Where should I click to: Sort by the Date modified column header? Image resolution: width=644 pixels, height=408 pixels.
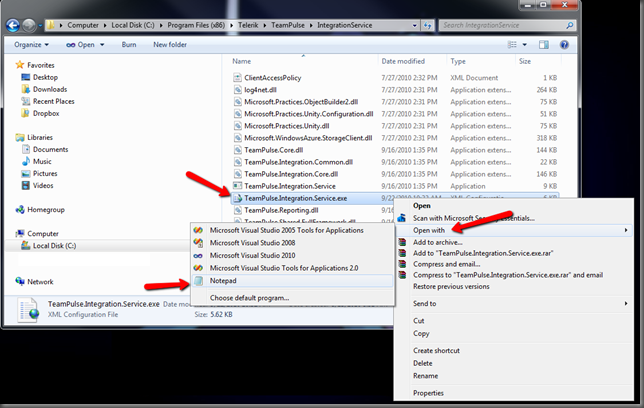pos(403,61)
